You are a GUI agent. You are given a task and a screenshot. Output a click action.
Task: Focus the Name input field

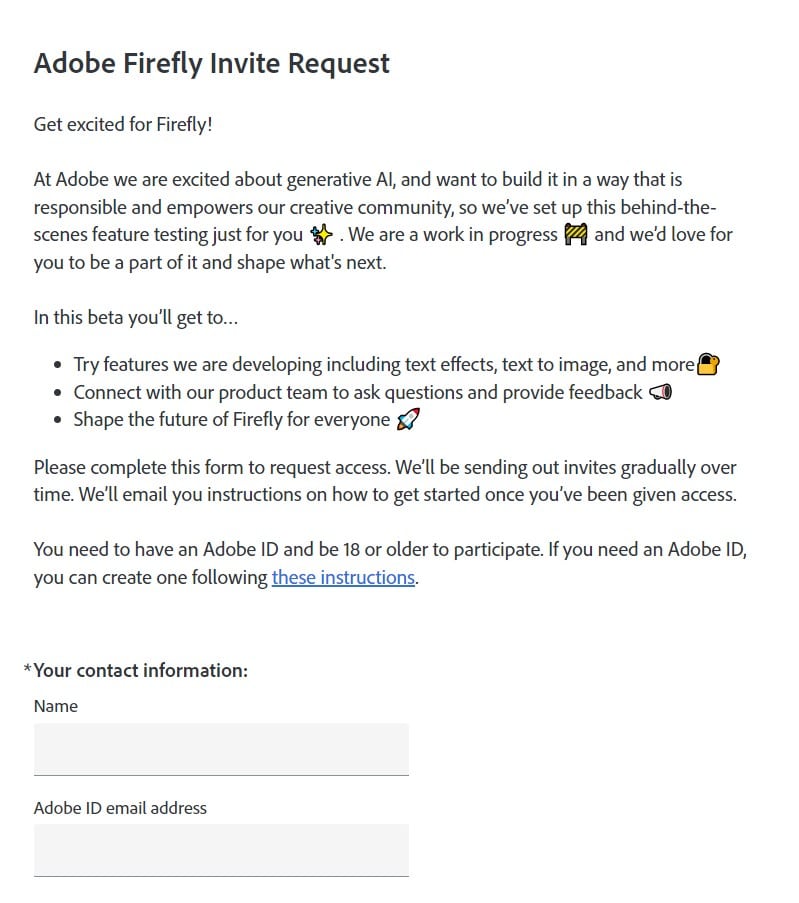pos(221,749)
